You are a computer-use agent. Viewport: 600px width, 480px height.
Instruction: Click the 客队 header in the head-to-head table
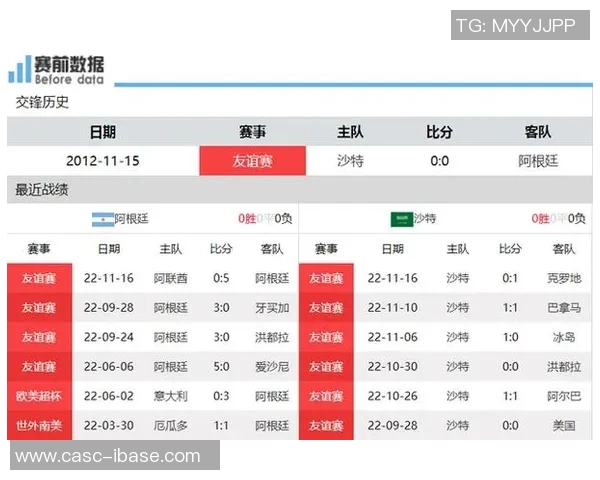538,132
